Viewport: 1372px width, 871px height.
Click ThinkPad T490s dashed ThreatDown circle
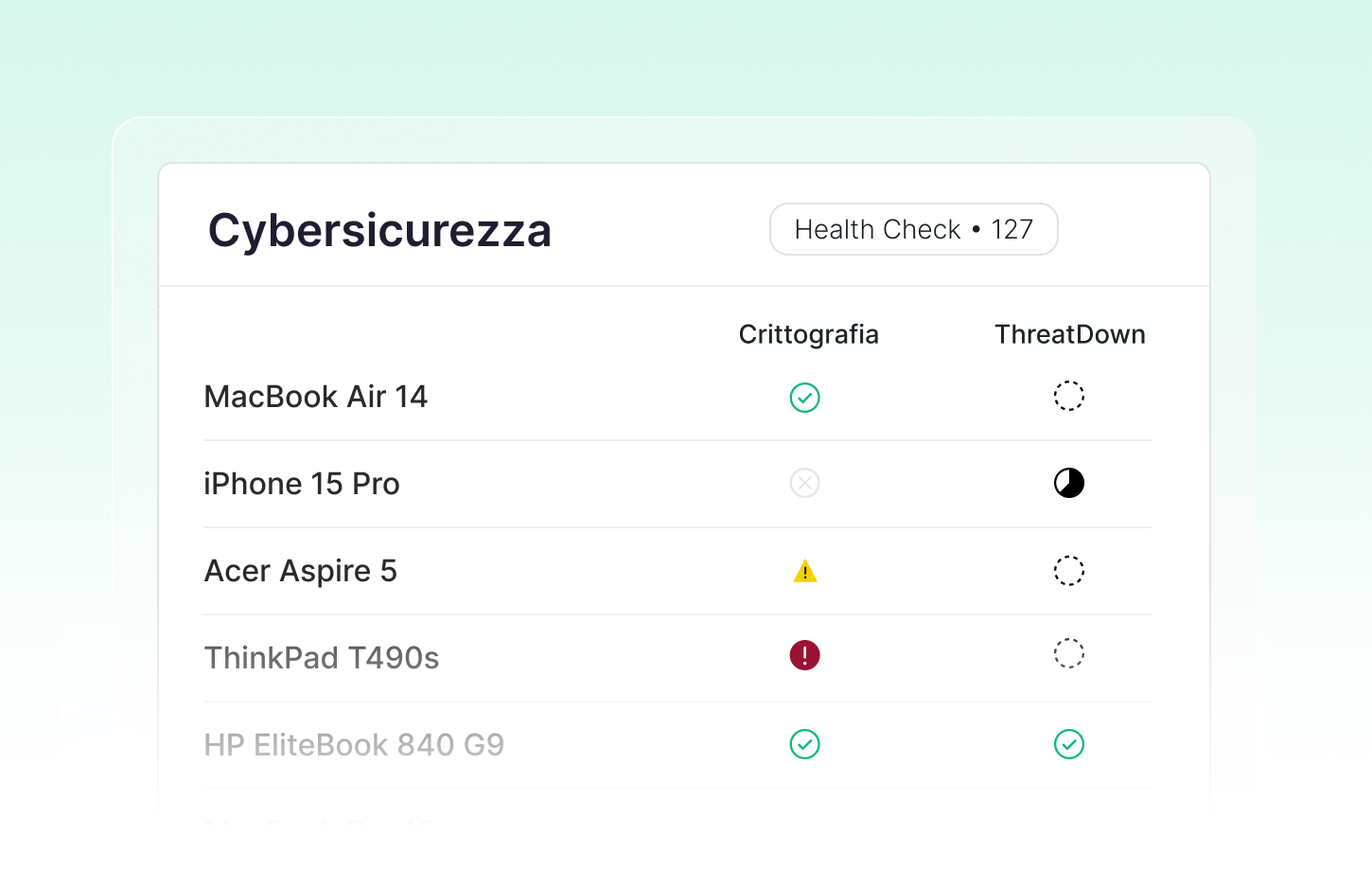1068,653
